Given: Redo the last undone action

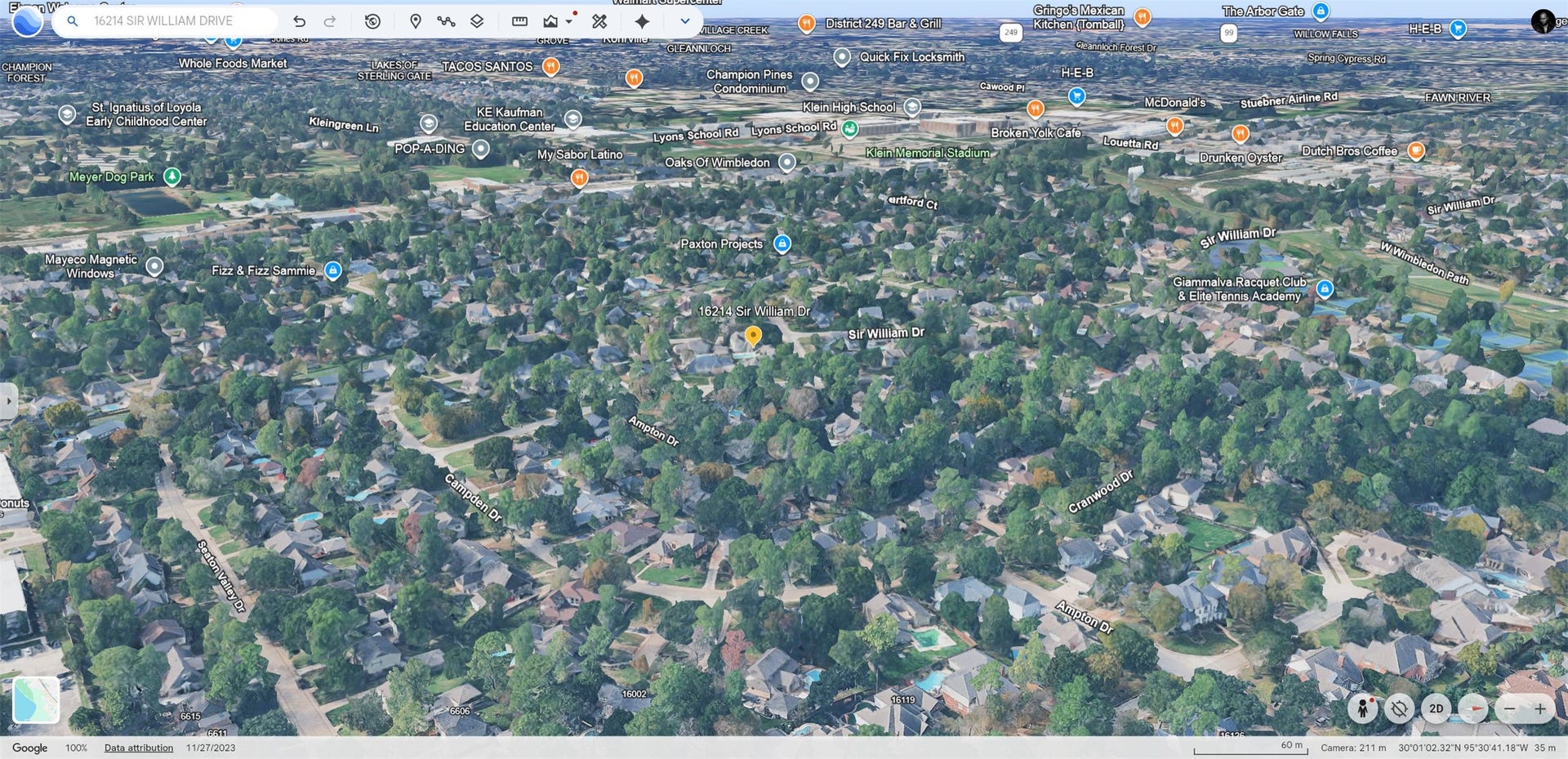Looking at the screenshot, I should tap(330, 21).
